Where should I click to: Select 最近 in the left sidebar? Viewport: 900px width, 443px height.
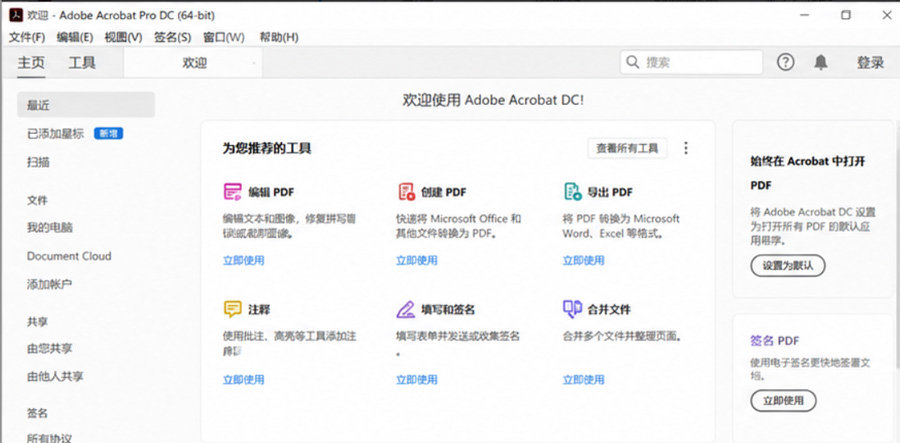86,104
